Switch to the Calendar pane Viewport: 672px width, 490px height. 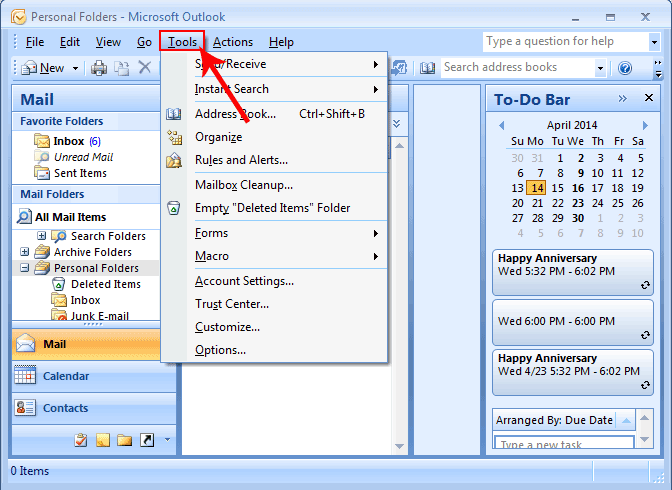tap(94, 376)
